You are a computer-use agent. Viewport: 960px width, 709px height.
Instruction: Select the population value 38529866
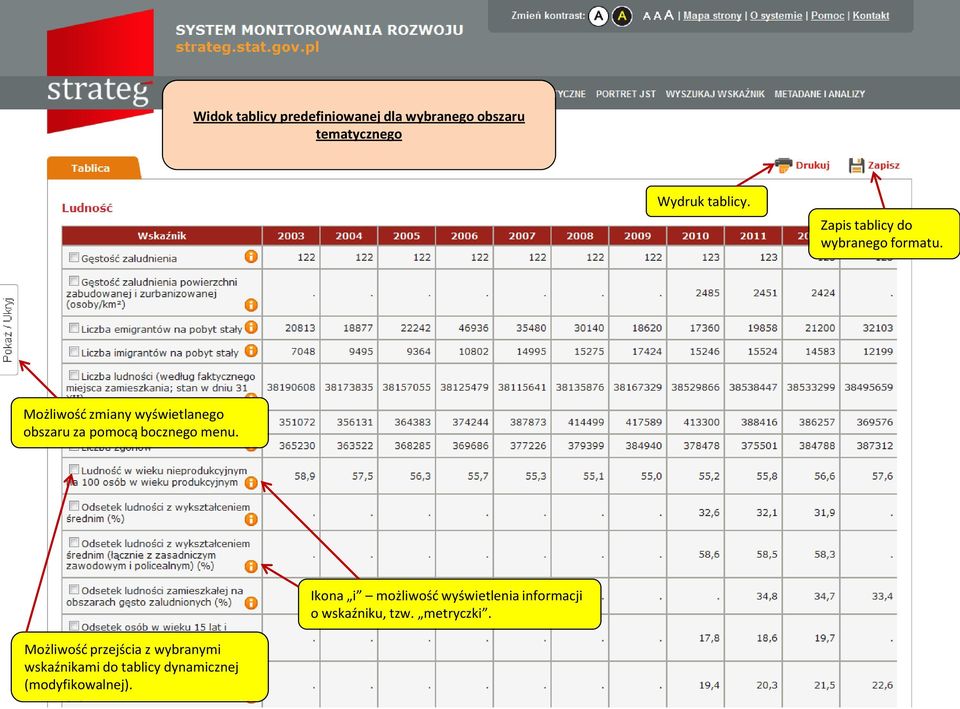tap(696, 387)
